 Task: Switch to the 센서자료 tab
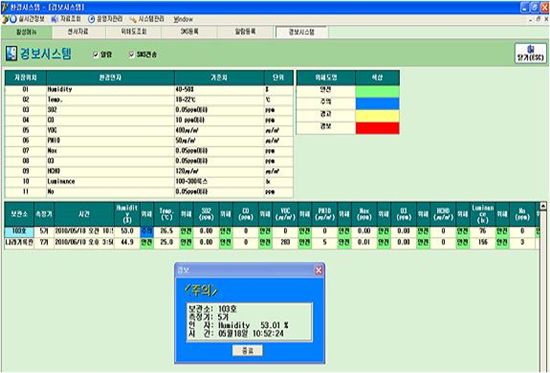[78, 32]
